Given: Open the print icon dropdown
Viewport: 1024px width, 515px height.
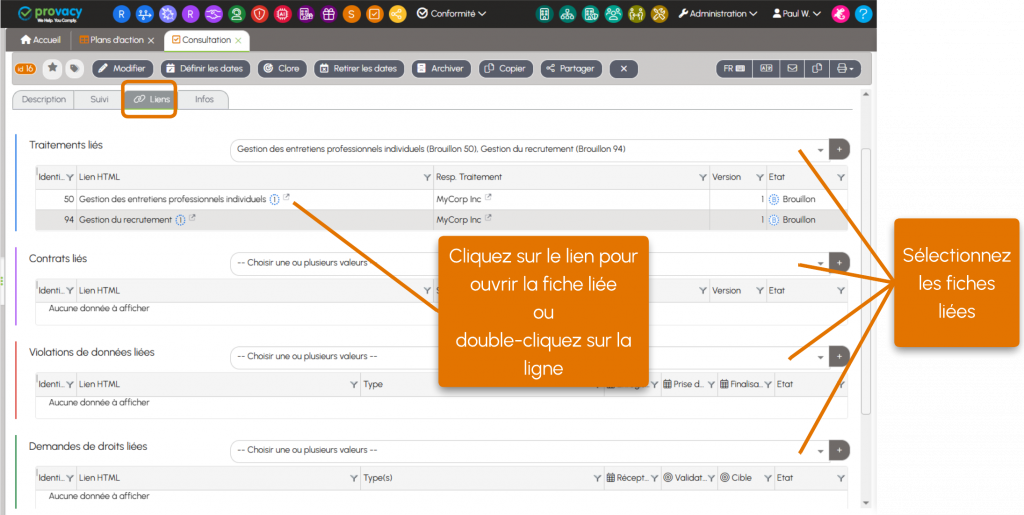Looking at the screenshot, I should 845,69.
